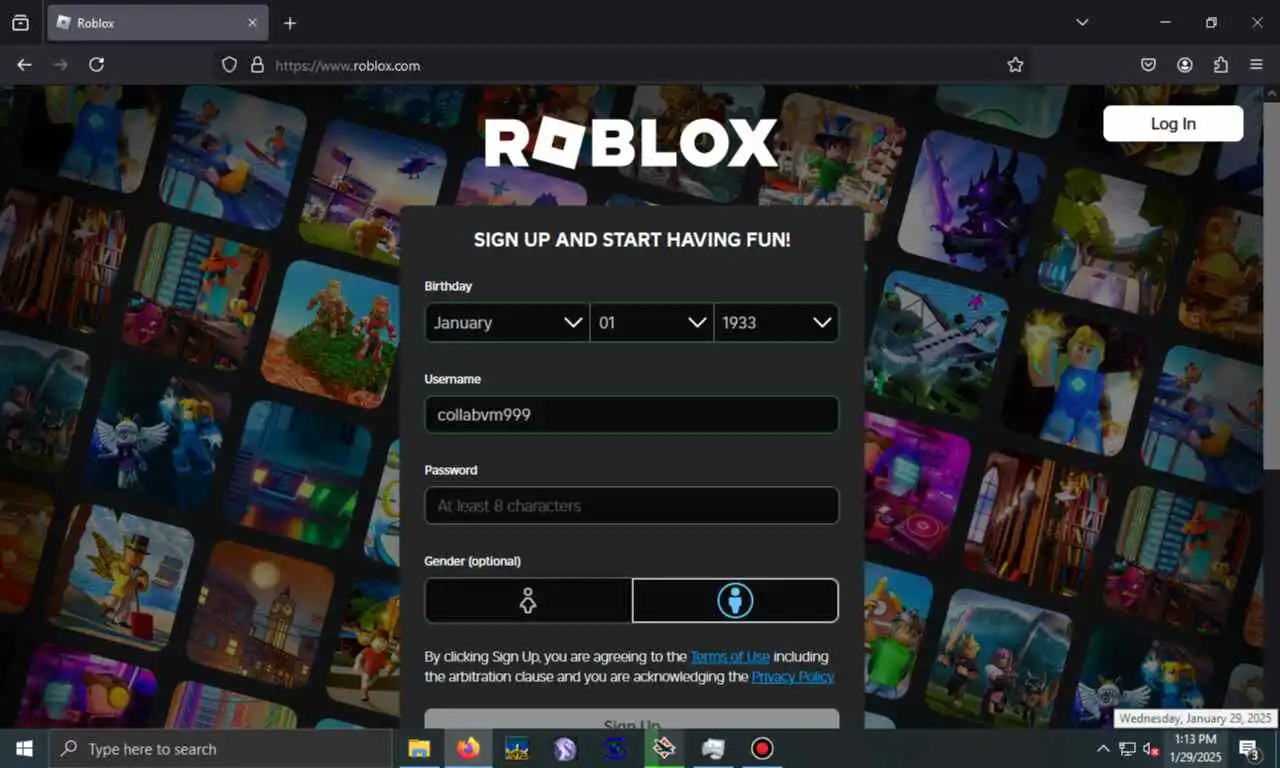Close the Roblox tab
1280x768 pixels.
pyautogui.click(x=252, y=23)
